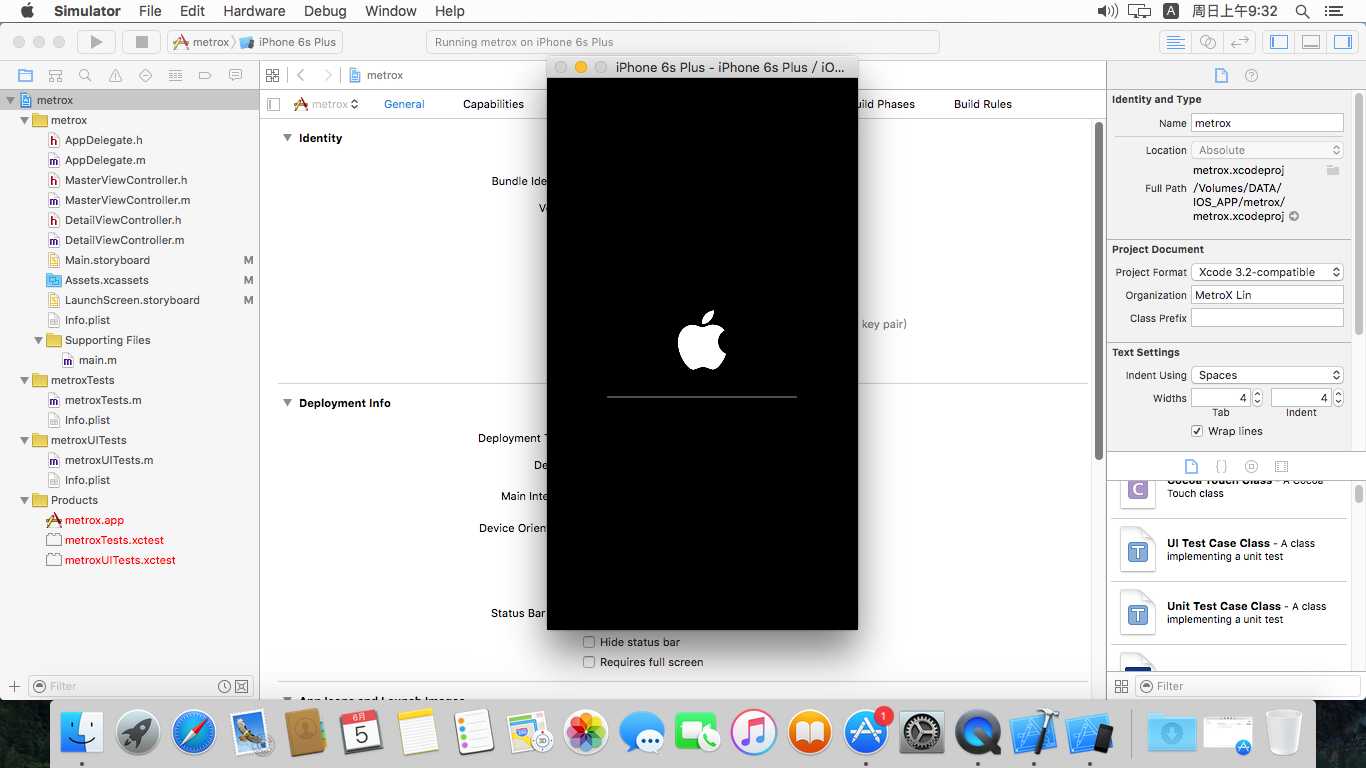Show the Code Snippet library icon

(x=1221, y=466)
